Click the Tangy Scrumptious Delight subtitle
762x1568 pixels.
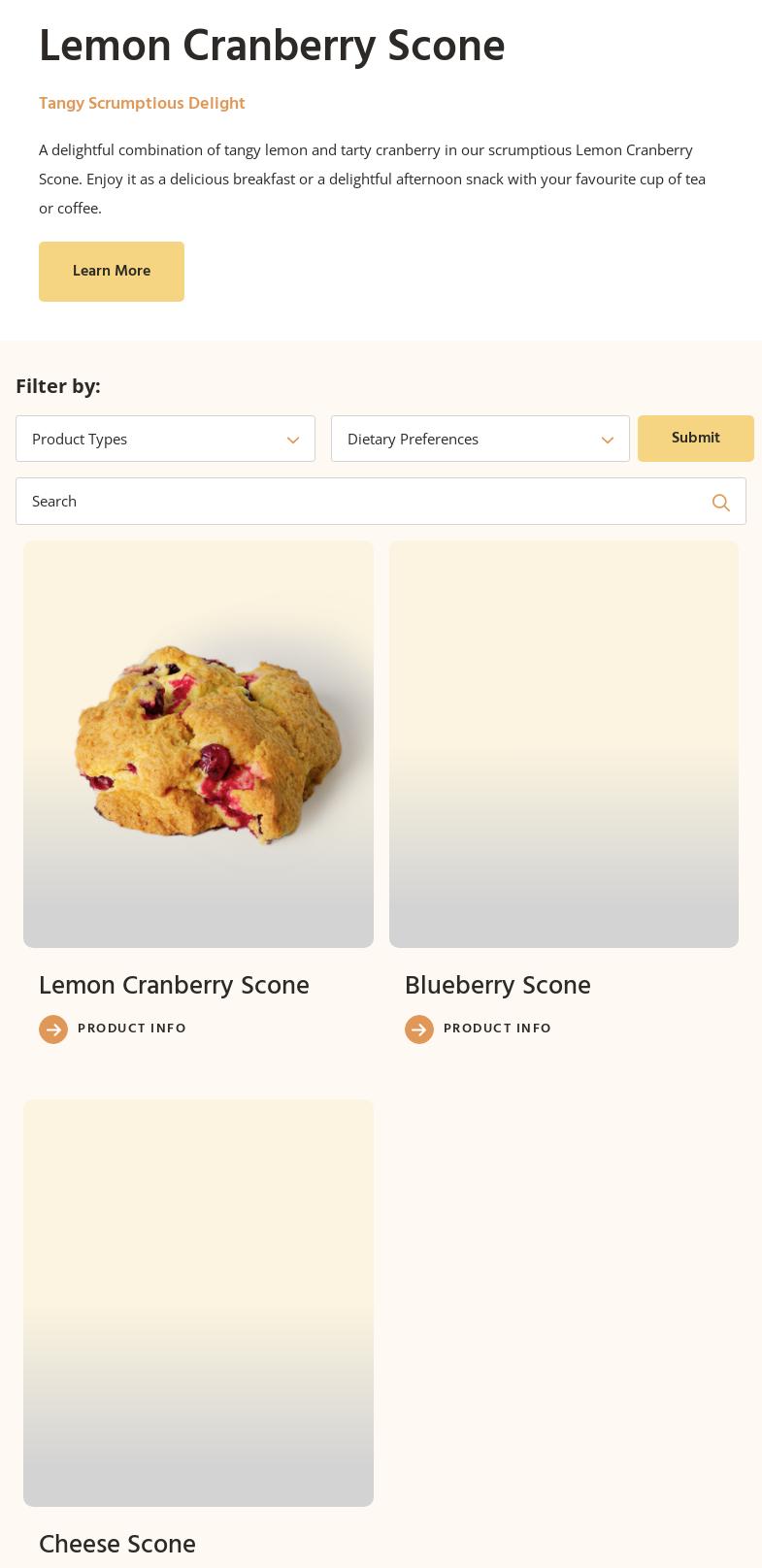142,104
